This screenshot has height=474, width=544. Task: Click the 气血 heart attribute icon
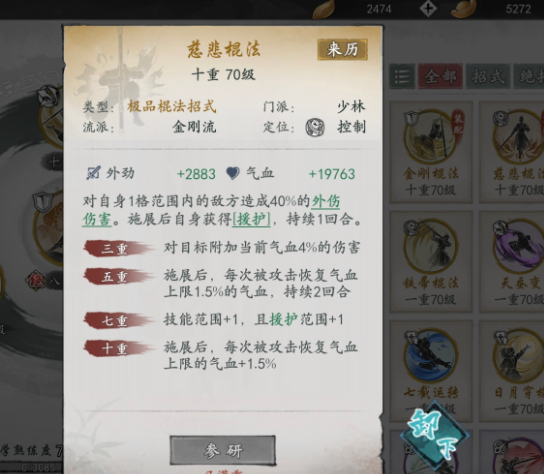[x=233, y=173]
